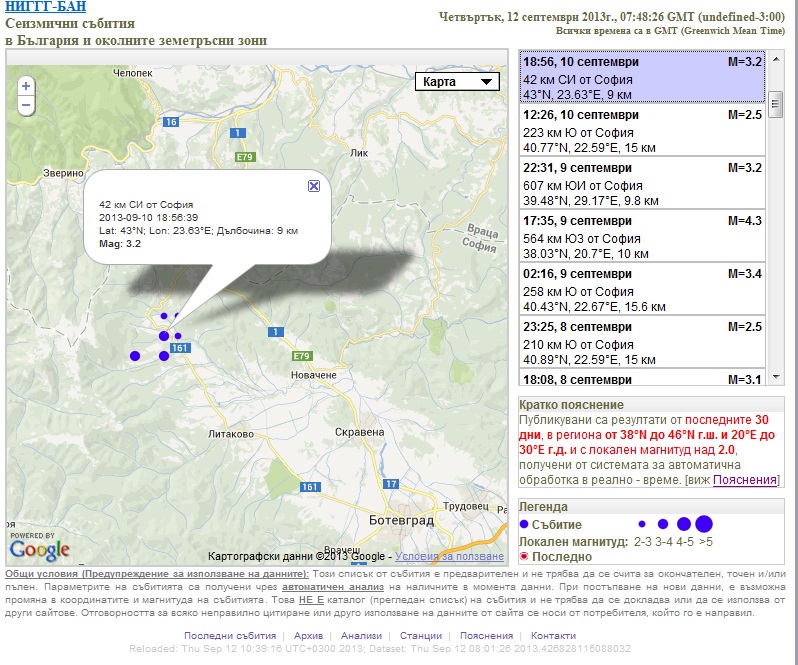Screen dimensions: 798x665
Task: Click the Зверино label on map
Action: point(63,173)
